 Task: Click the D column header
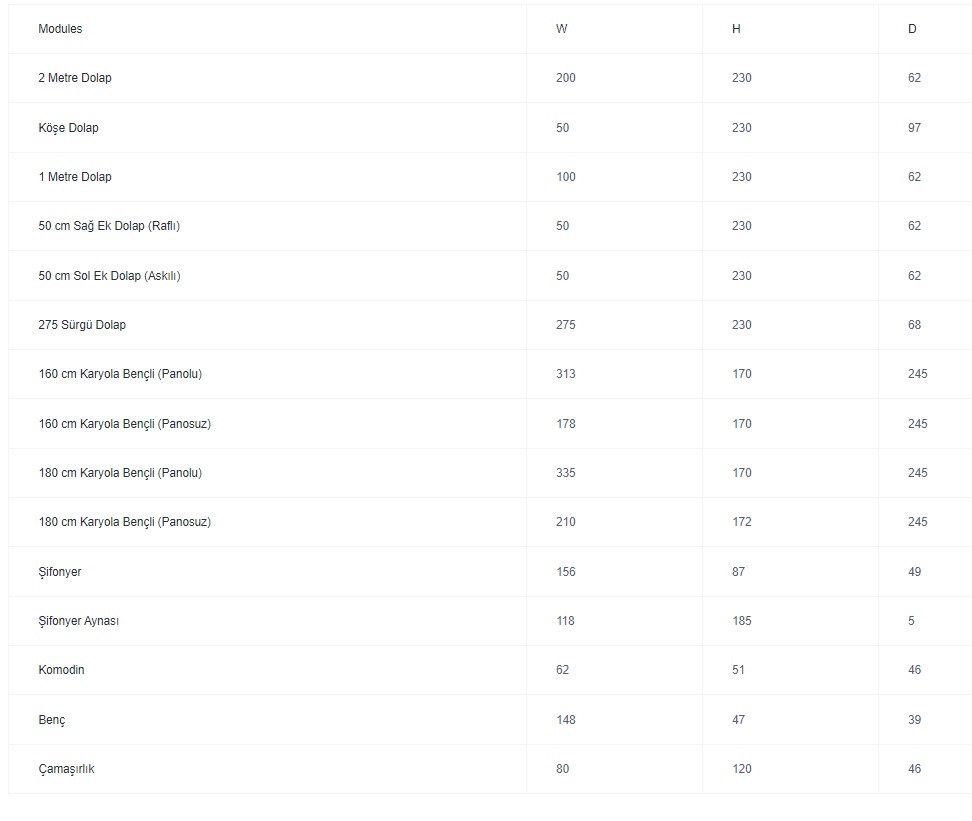click(912, 29)
